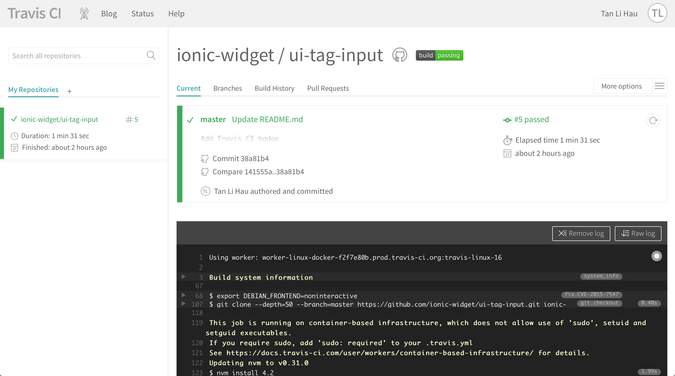The height and width of the screenshot is (376, 675).
Task: Open the hamburger menu beside More options
Action: point(660,86)
